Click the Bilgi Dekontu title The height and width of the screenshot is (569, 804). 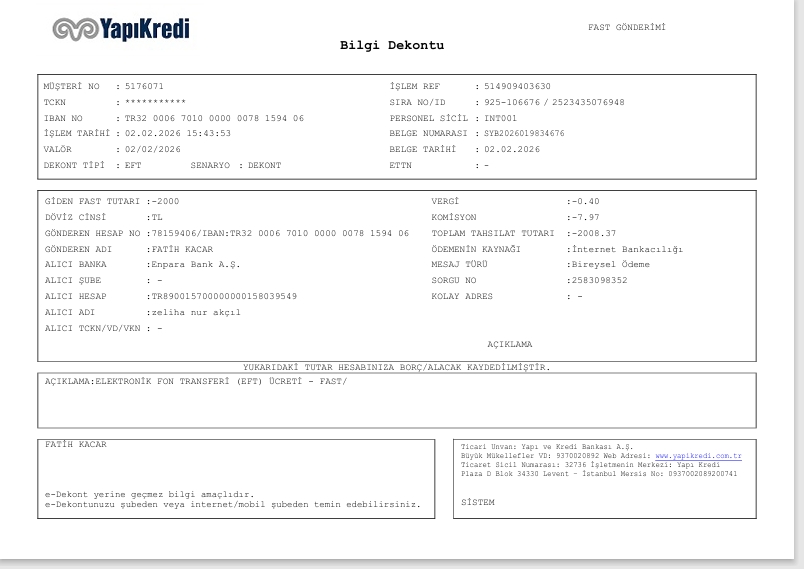(392, 45)
